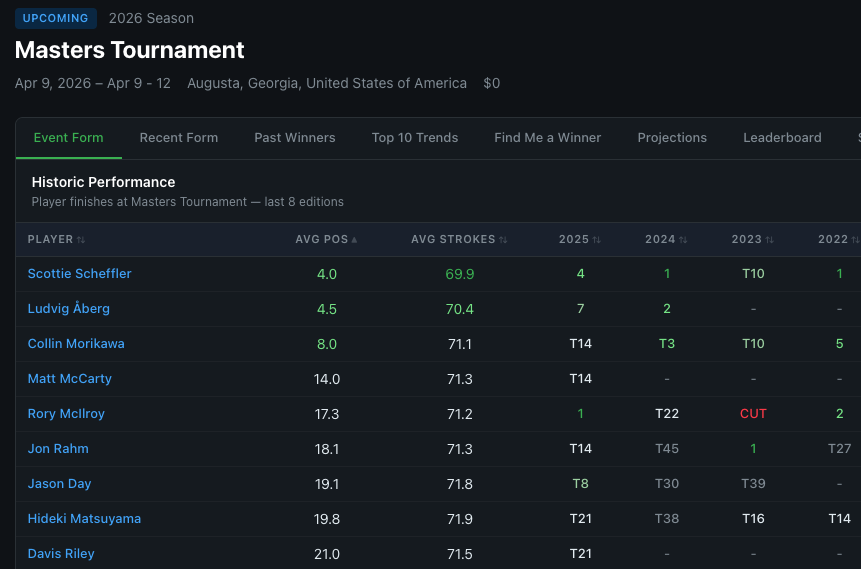Viewport: 861px width, 569px height.
Task: Select the Event Form tab
Action: pyautogui.click(x=68, y=138)
